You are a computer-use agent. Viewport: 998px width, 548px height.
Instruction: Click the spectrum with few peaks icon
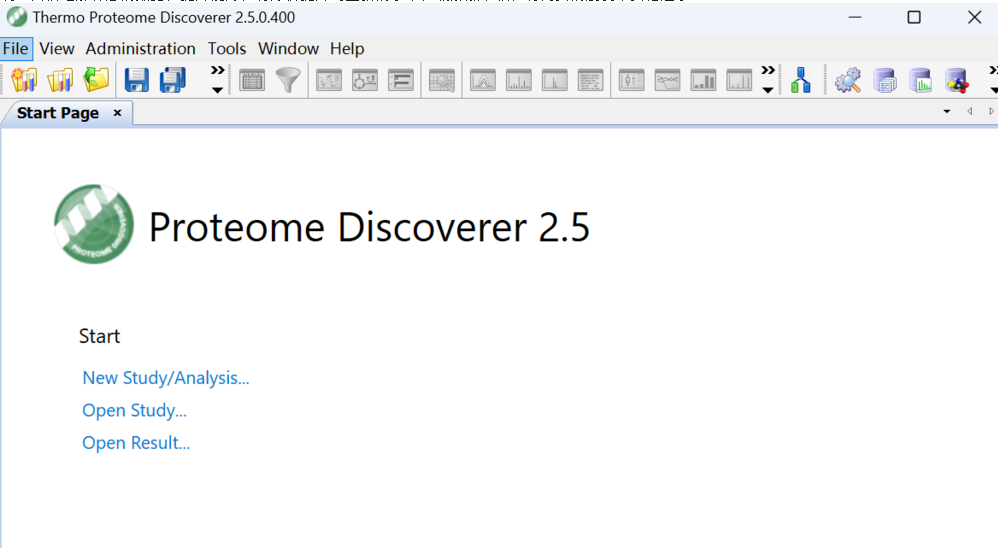point(555,81)
